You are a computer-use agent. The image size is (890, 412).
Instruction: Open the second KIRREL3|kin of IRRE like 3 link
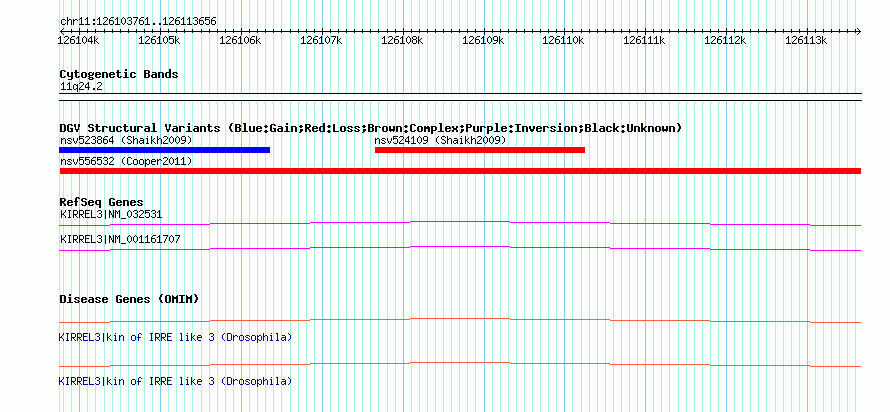(x=175, y=381)
